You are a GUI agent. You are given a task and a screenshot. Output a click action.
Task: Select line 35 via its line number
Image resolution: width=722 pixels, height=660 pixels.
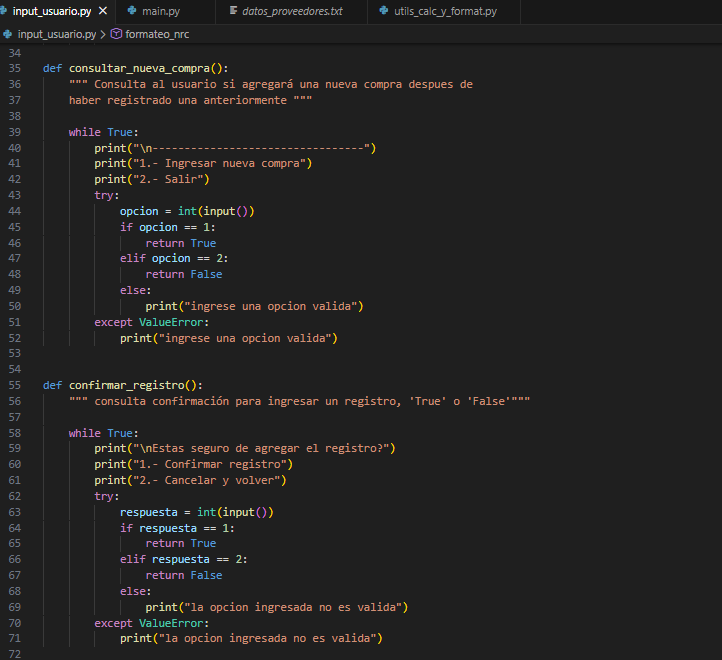click(x=13, y=68)
